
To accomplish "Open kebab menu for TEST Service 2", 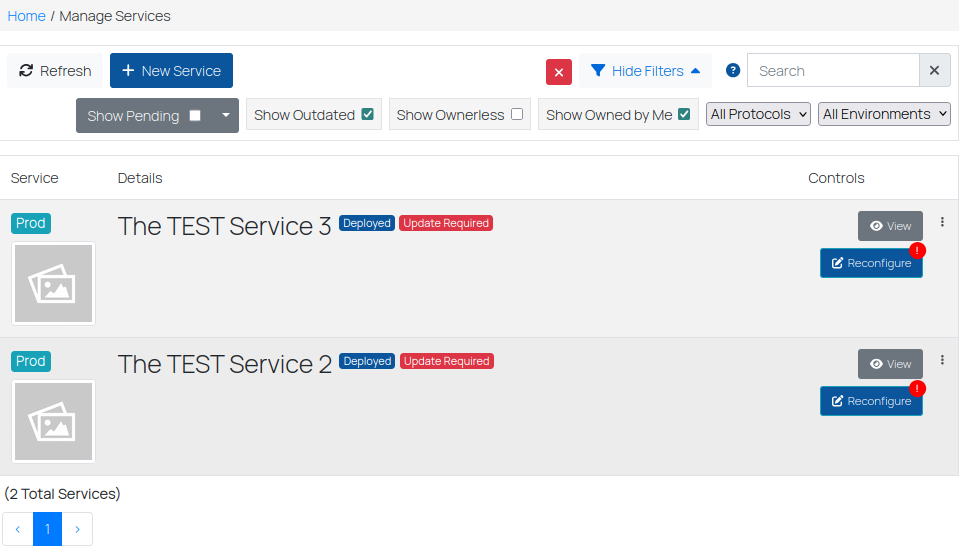I will point(942,360).
